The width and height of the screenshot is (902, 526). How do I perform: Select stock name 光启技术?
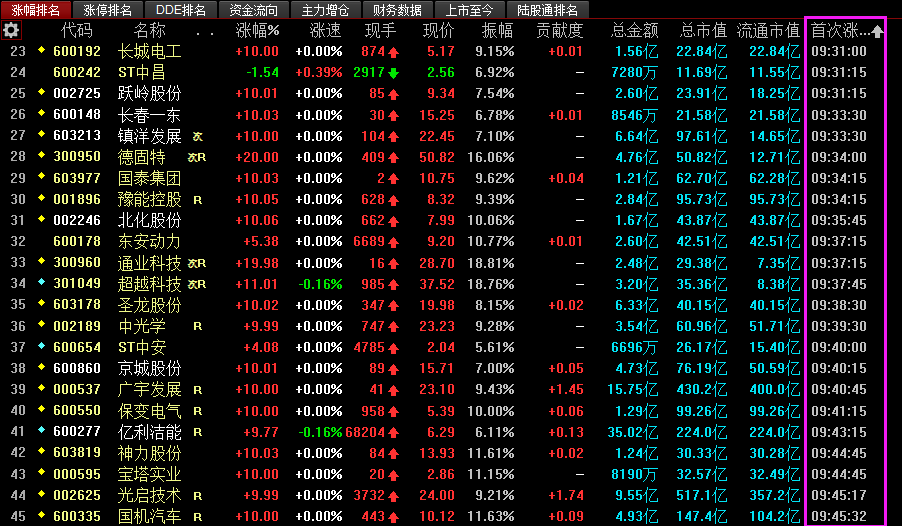(150, 495)
